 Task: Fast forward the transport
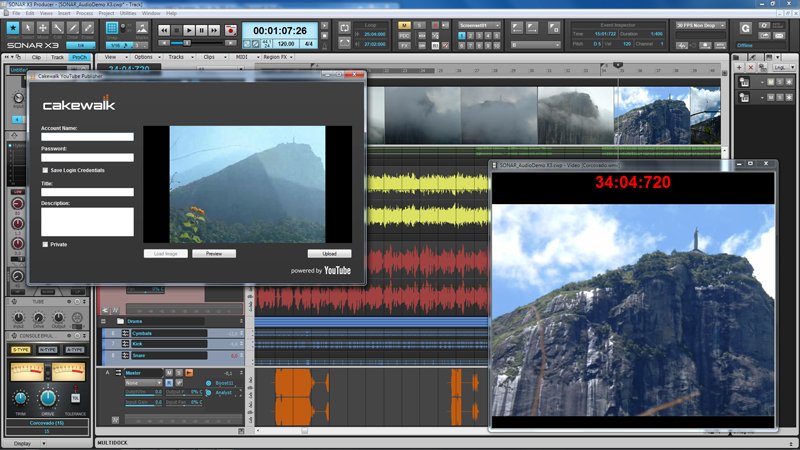214,31
